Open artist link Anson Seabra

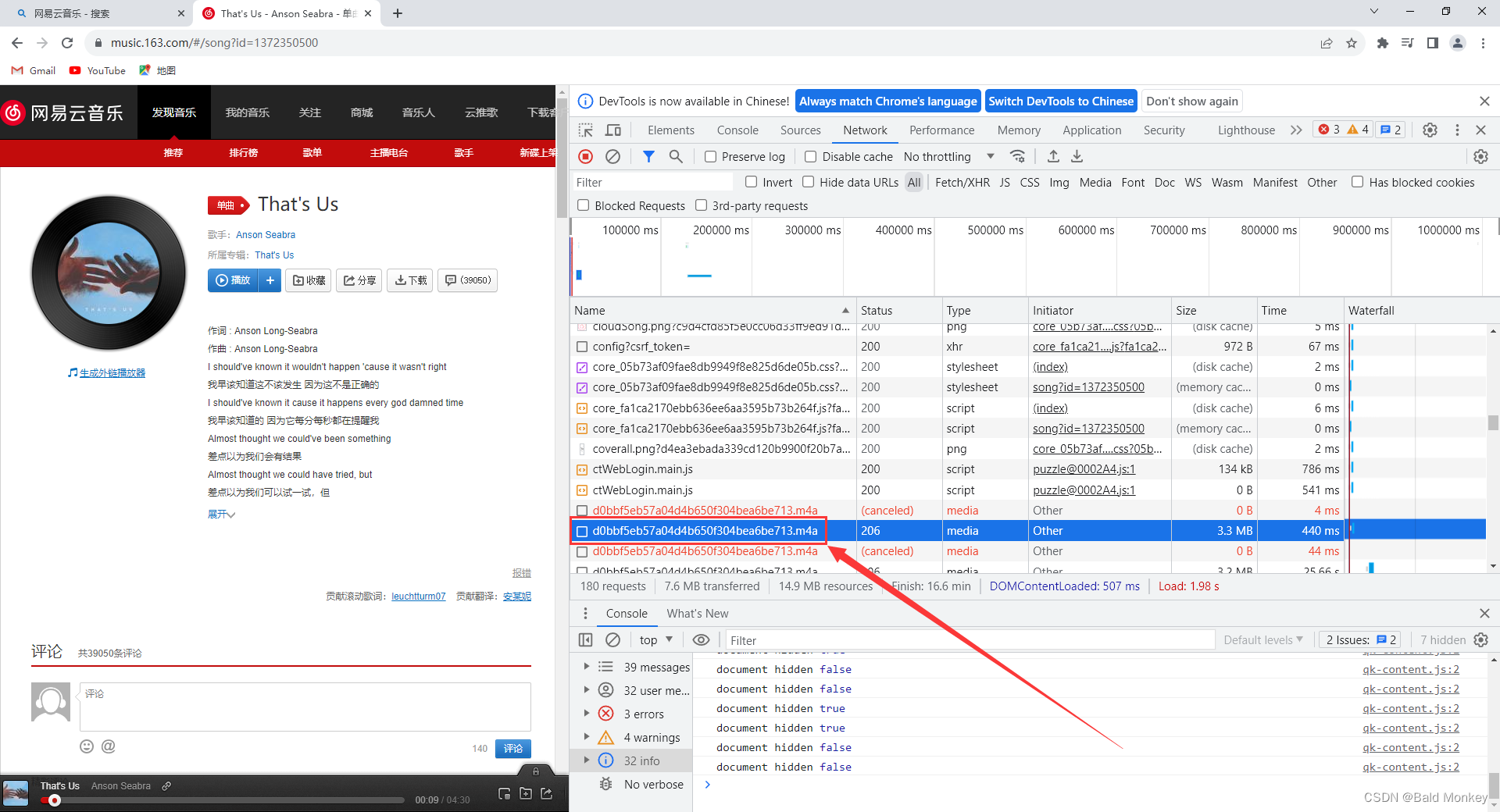pyautogui.click(x=266, y=235)
